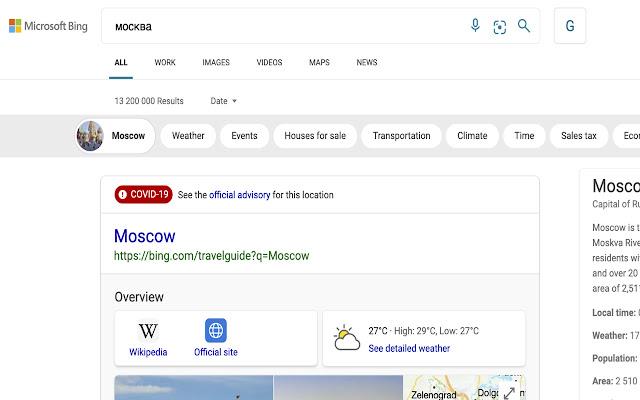Click the bing.com/travelguide URL
This screenshot has height=400, width=640.
coord(211,256)
